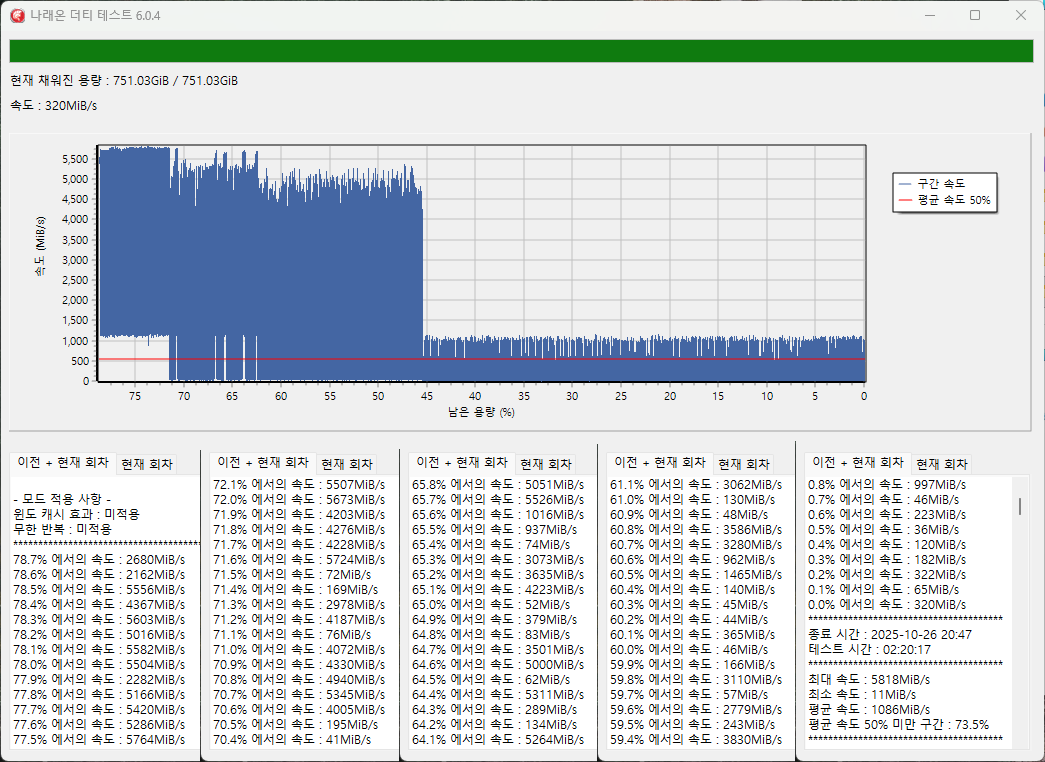
Task: Maximize the 나래온 더티 테스트 window
Action: pos(975,15)
